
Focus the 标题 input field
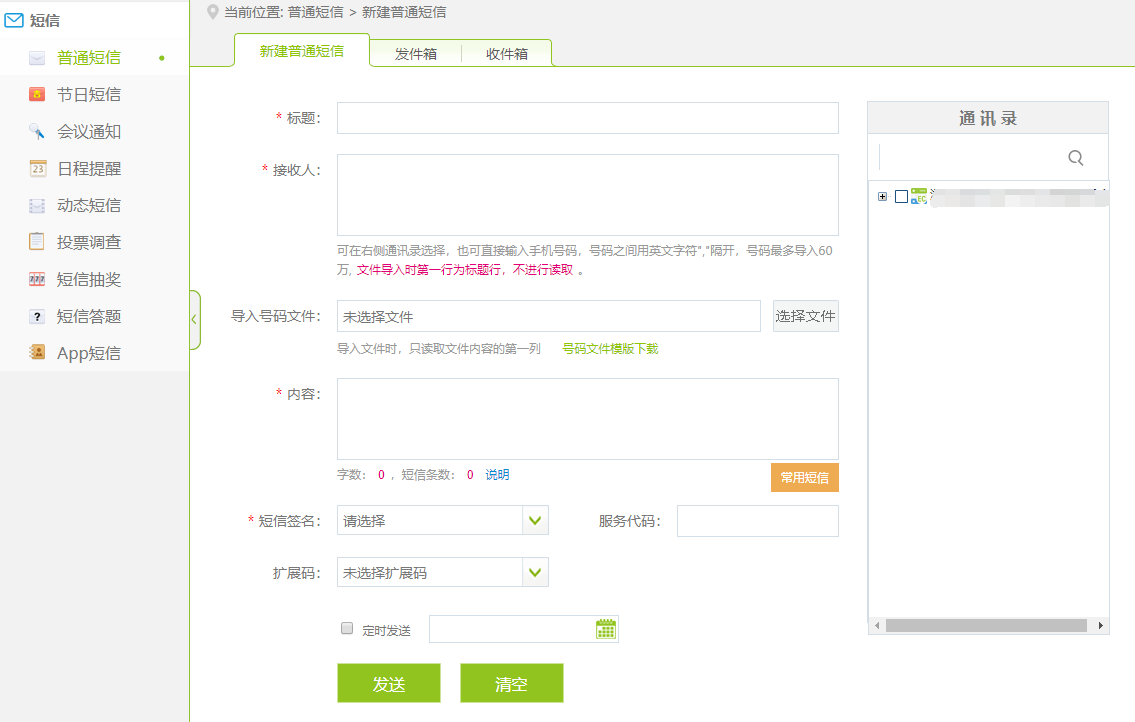pos(588,118)
